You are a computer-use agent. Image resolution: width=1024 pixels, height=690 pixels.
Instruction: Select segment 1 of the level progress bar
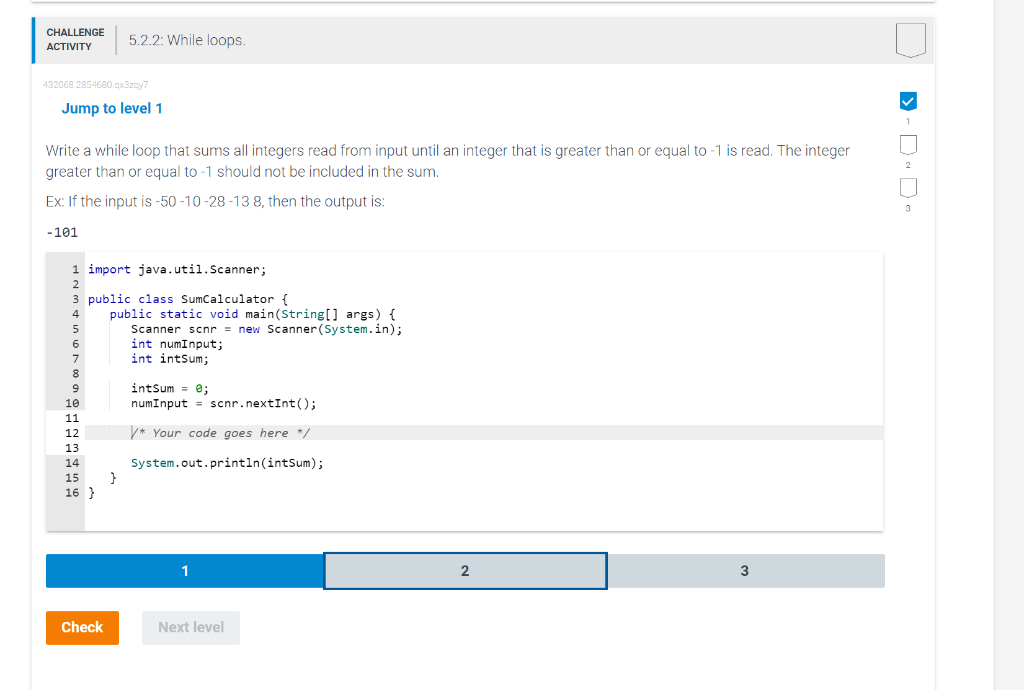184,570
